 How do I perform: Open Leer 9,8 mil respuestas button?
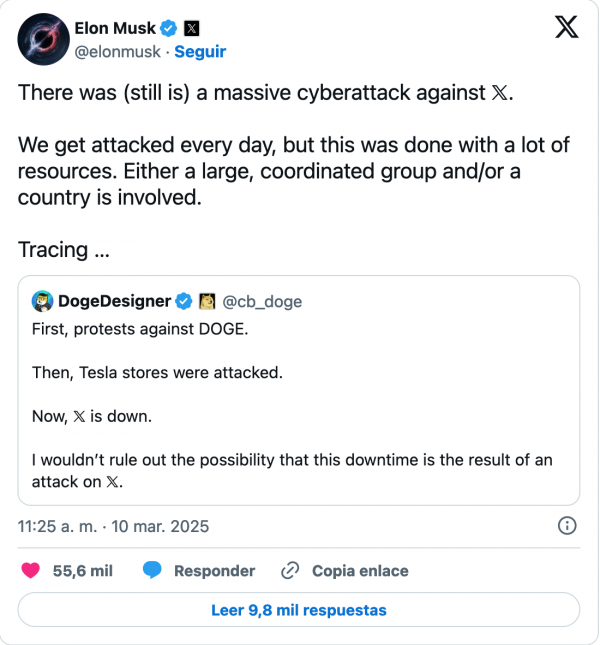coord(299,609)
